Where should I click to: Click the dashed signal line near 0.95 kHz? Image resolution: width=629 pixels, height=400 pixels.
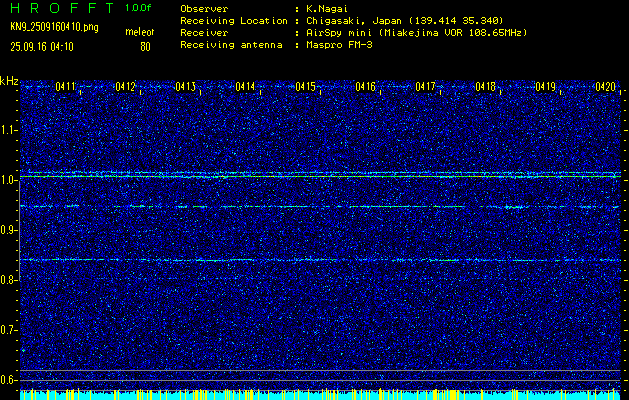(321, 207)
